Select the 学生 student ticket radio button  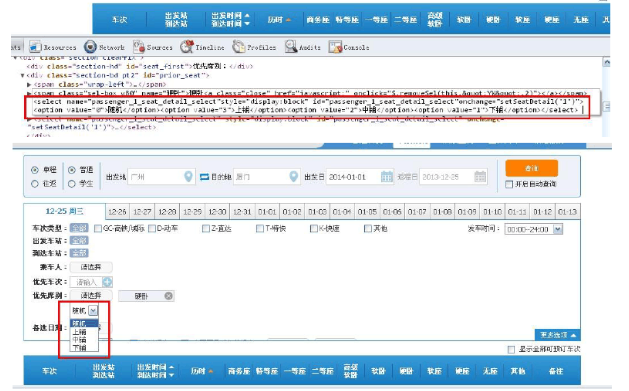(x=72, y=184)
